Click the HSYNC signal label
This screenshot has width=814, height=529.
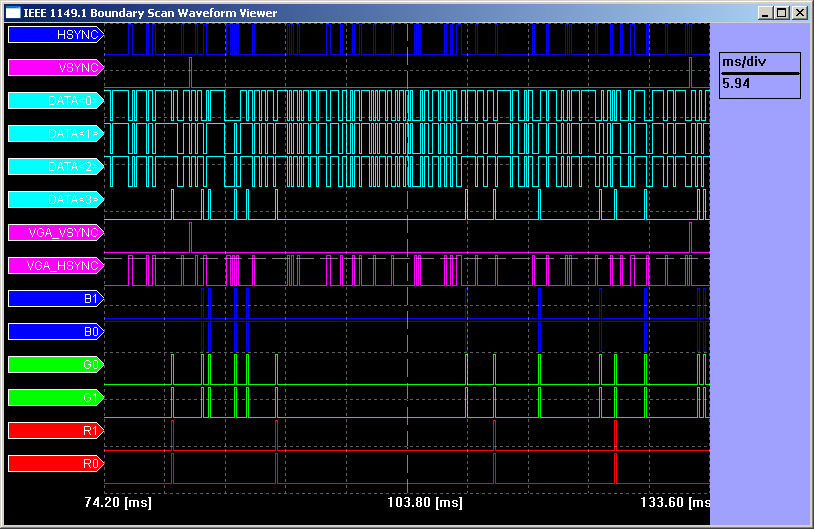point(55,35)
